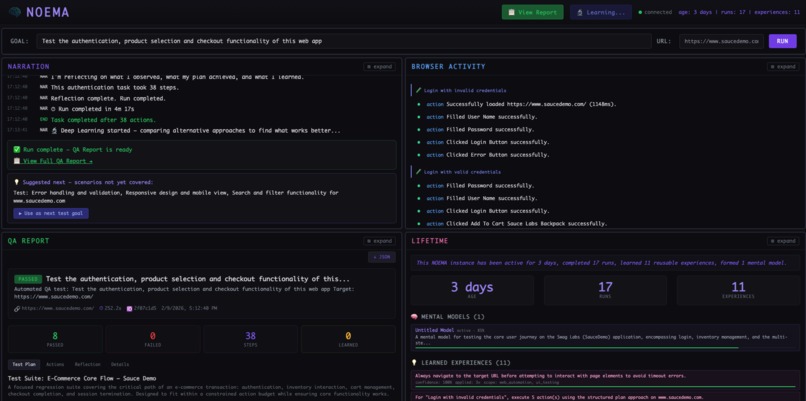Click the 11 EXPERIENCES stat card

pos(738,290)
